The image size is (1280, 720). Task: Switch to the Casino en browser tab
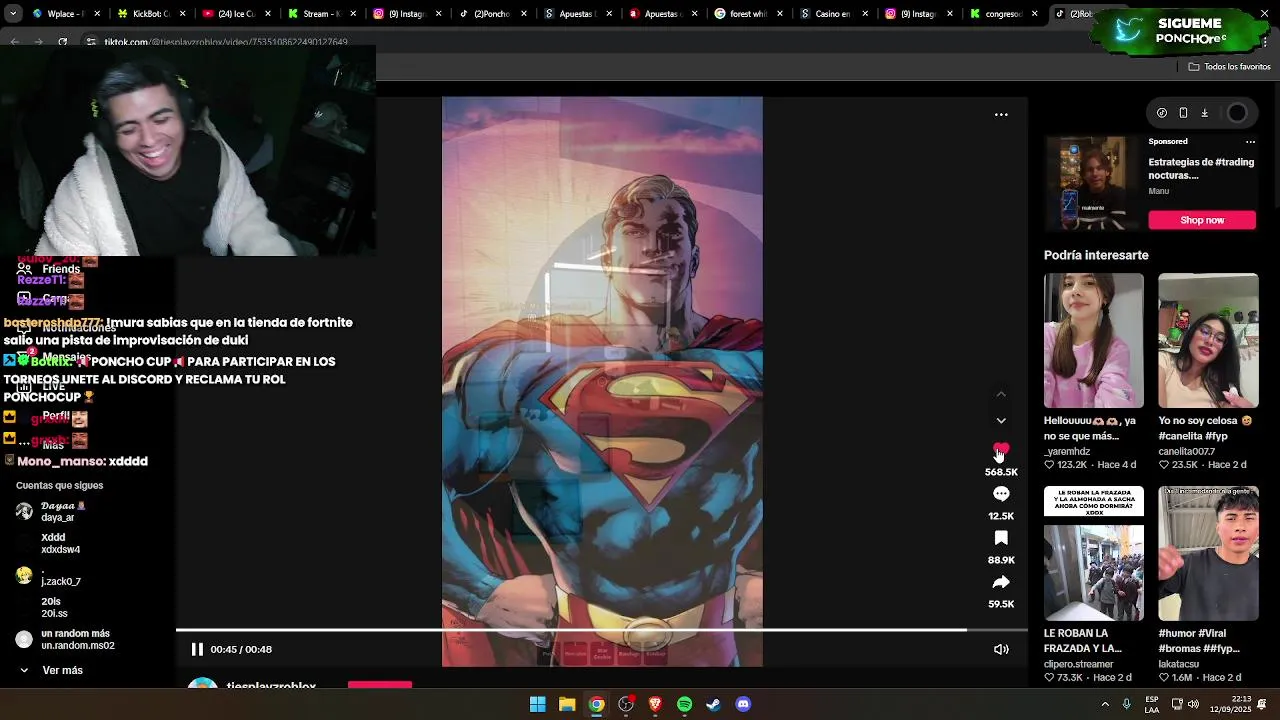click(x=832, y=14)
